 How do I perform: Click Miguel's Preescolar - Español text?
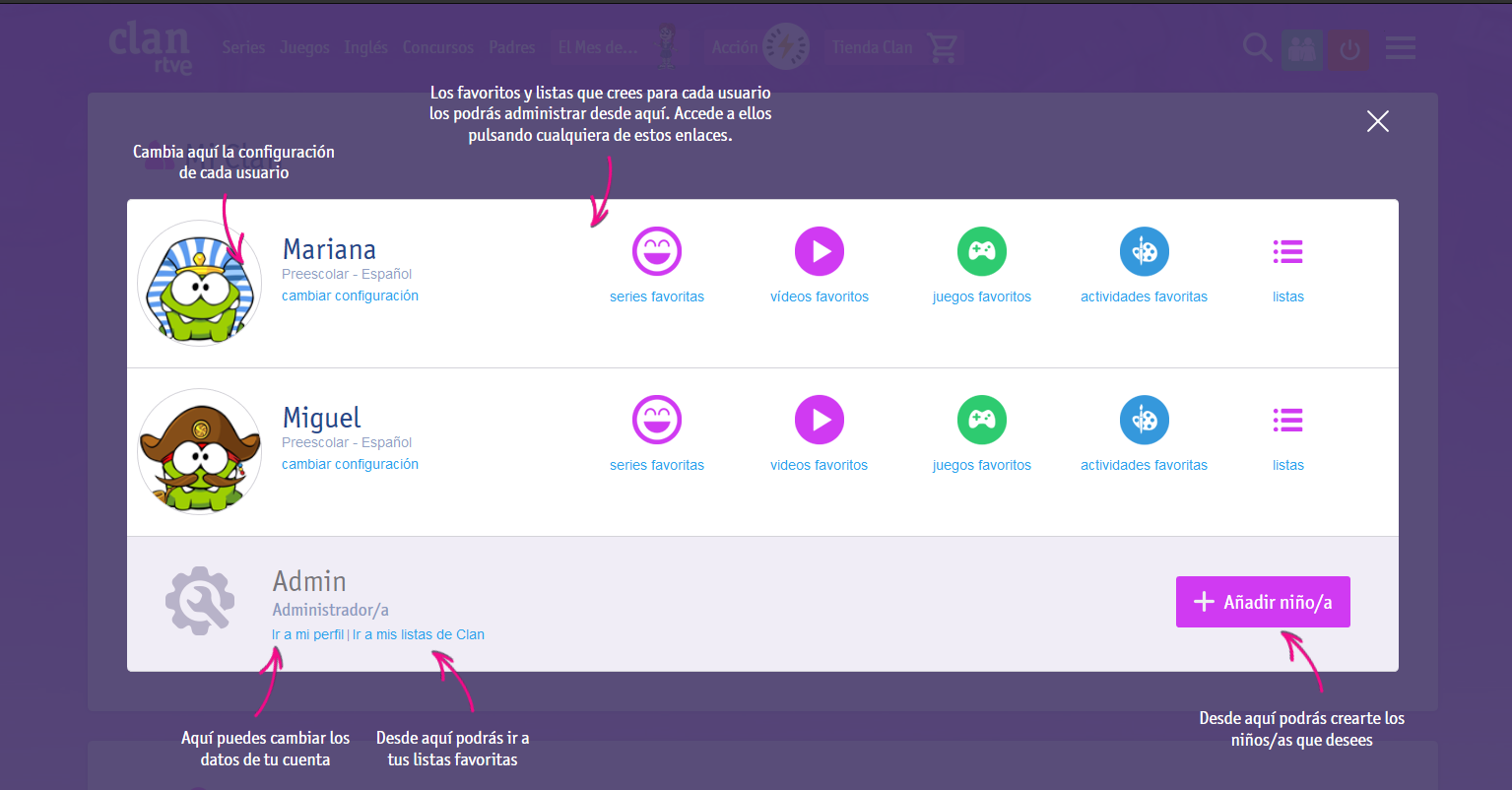(x=347, y=442)
